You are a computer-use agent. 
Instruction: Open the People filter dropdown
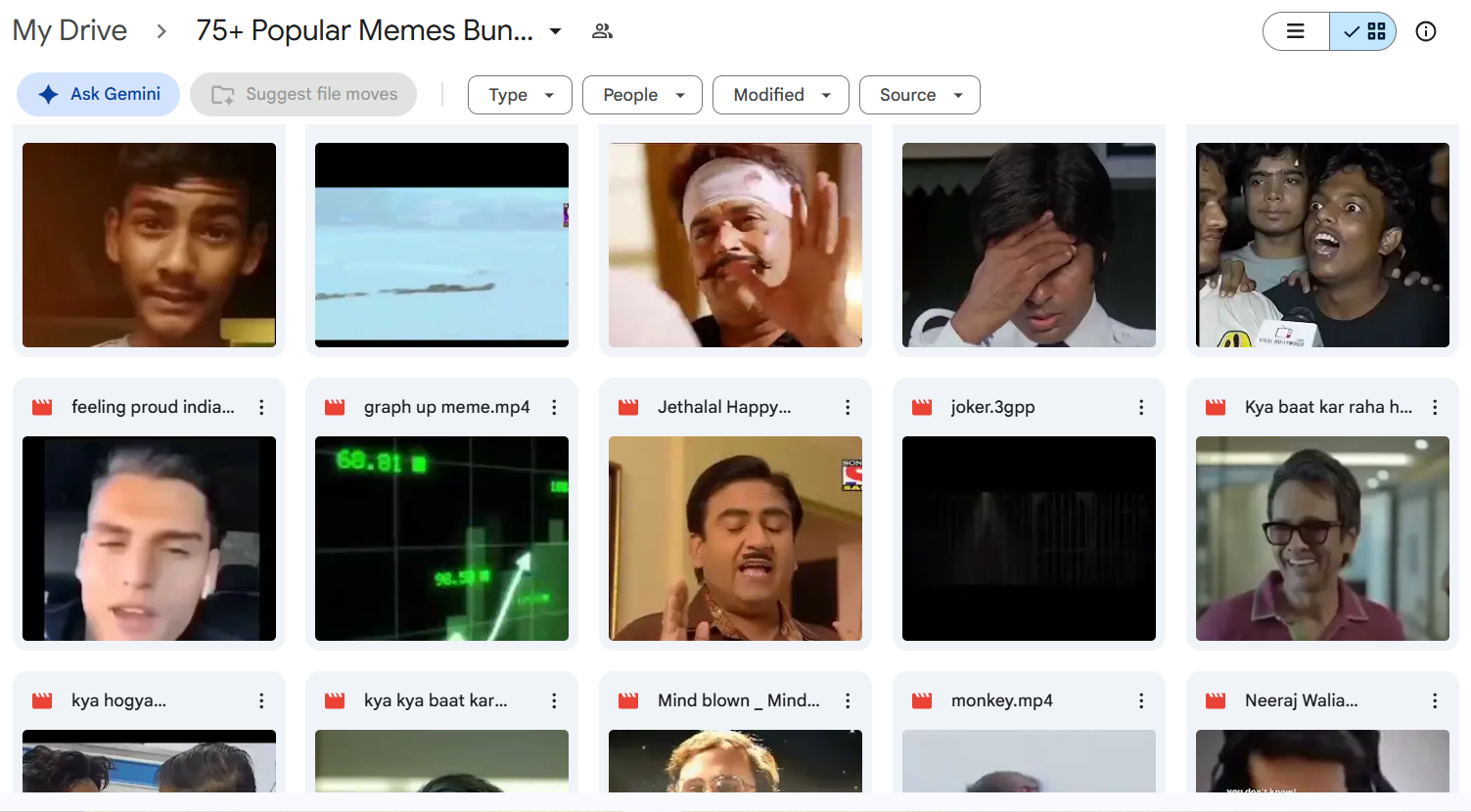point(642,95)
